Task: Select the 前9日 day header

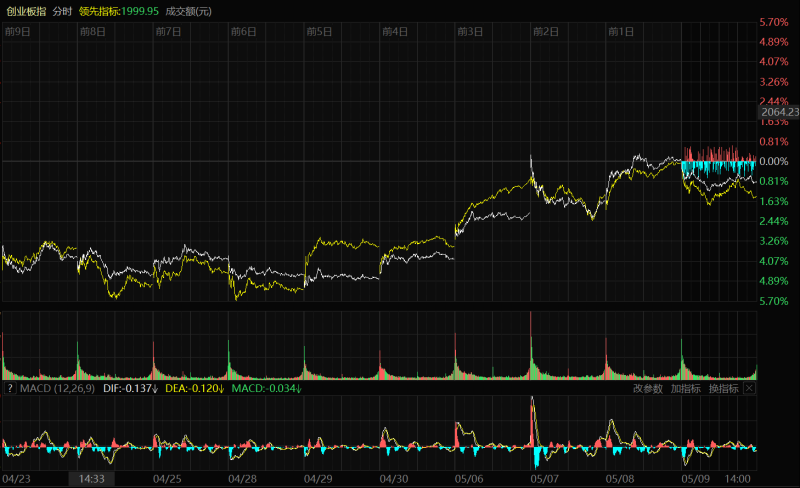Action: [x=17, y=32]
